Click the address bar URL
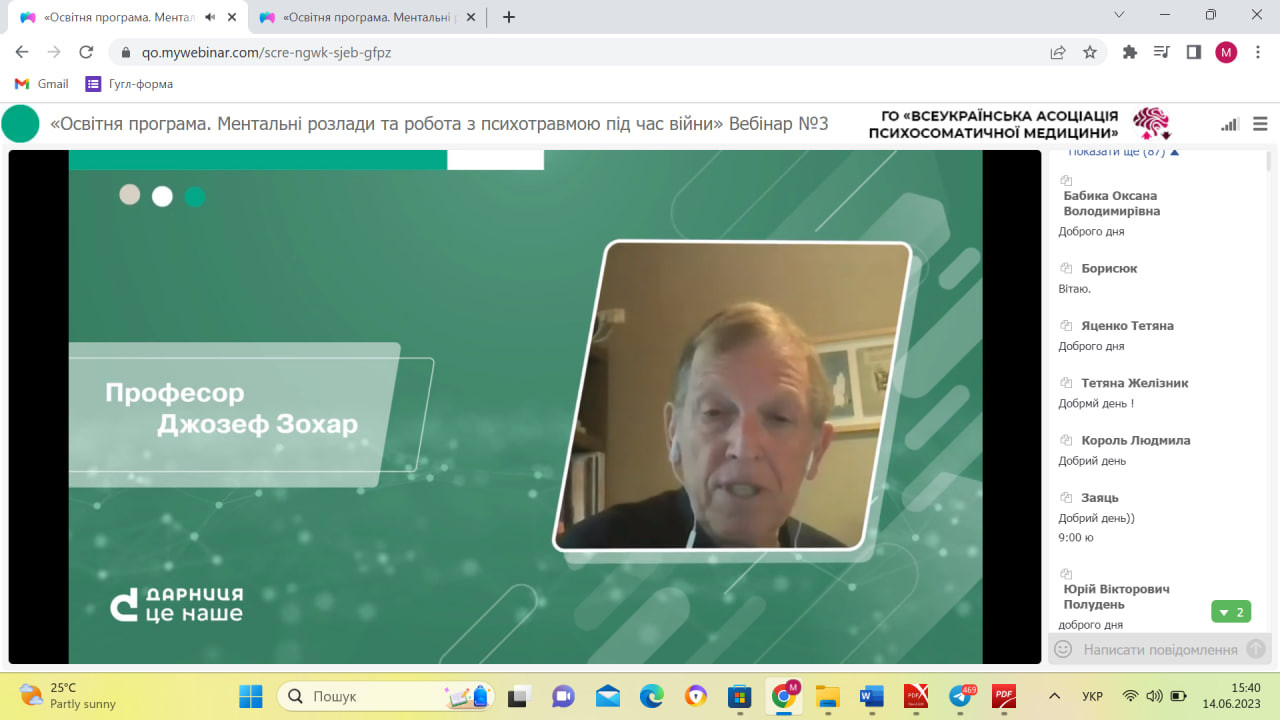 coord(266,52)
